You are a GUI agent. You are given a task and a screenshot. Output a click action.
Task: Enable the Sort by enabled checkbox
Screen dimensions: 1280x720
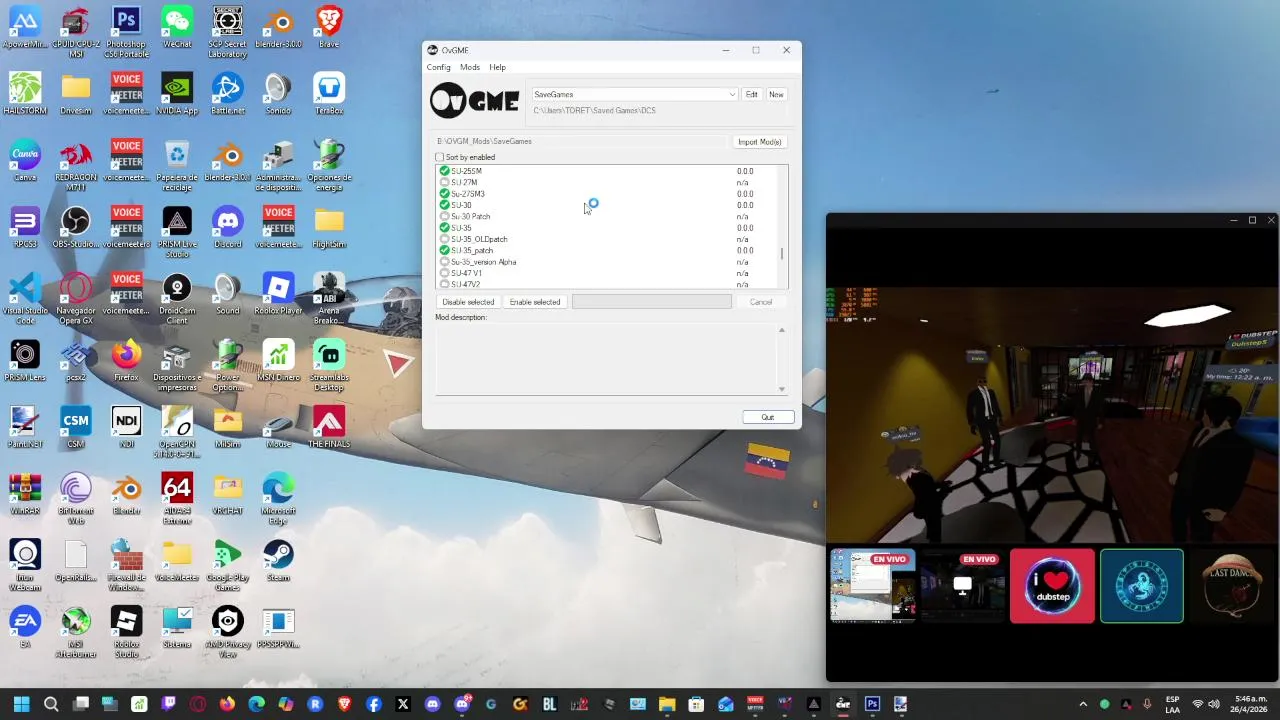pyautogui.click(x=440, y=157)
